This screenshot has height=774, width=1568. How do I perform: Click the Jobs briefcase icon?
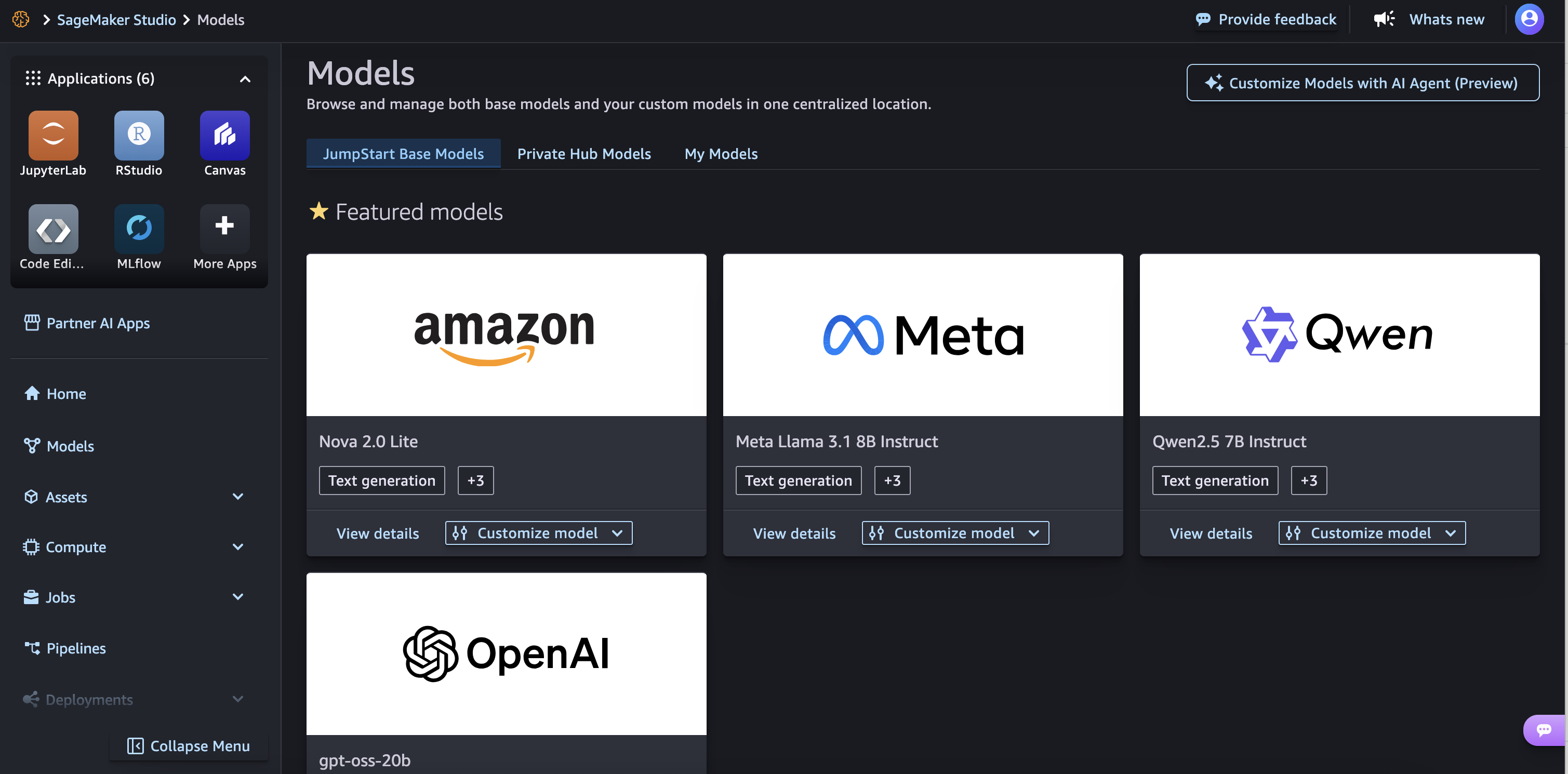click(x=31, y=597)
